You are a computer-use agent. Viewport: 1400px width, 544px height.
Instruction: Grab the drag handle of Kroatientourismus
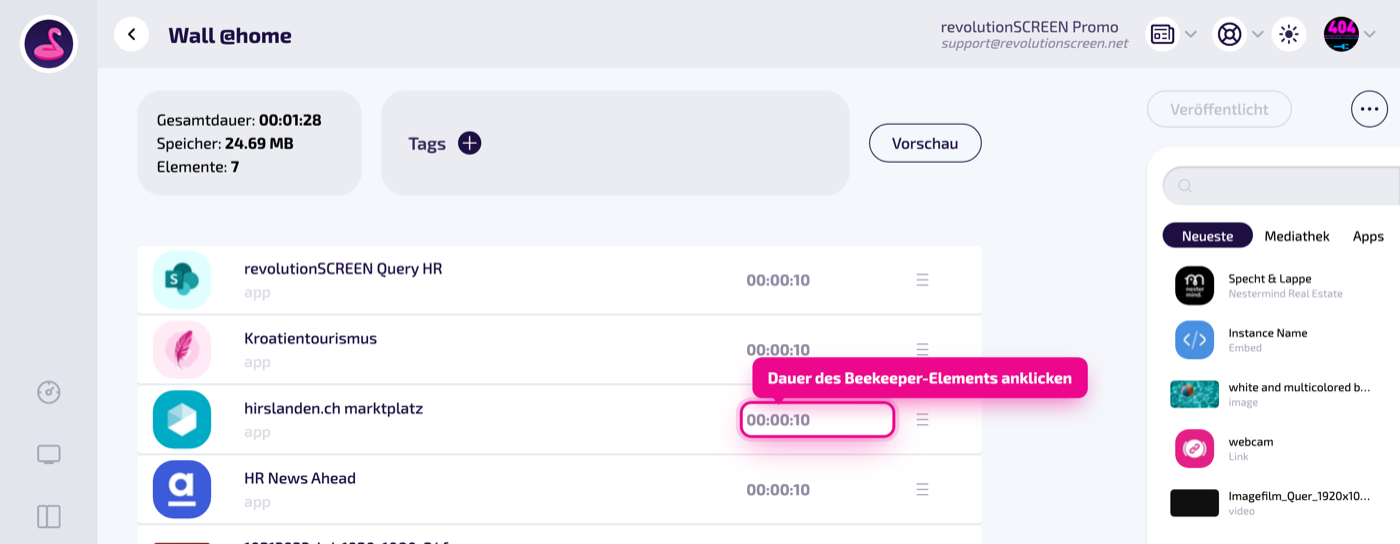923,349
